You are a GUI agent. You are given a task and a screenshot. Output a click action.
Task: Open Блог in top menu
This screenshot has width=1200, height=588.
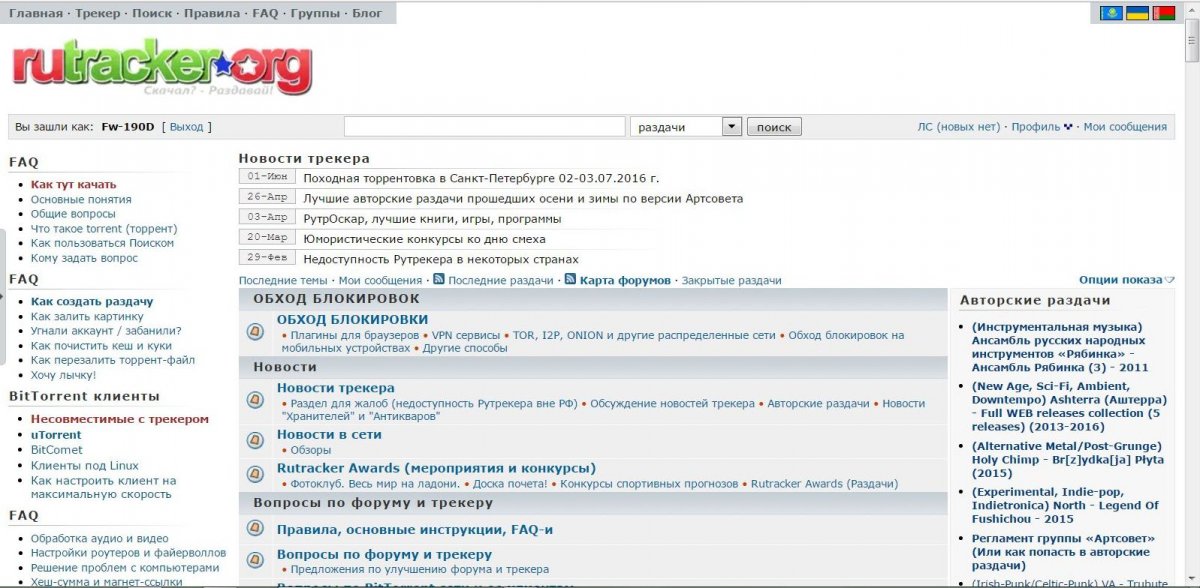coord(367,14)
